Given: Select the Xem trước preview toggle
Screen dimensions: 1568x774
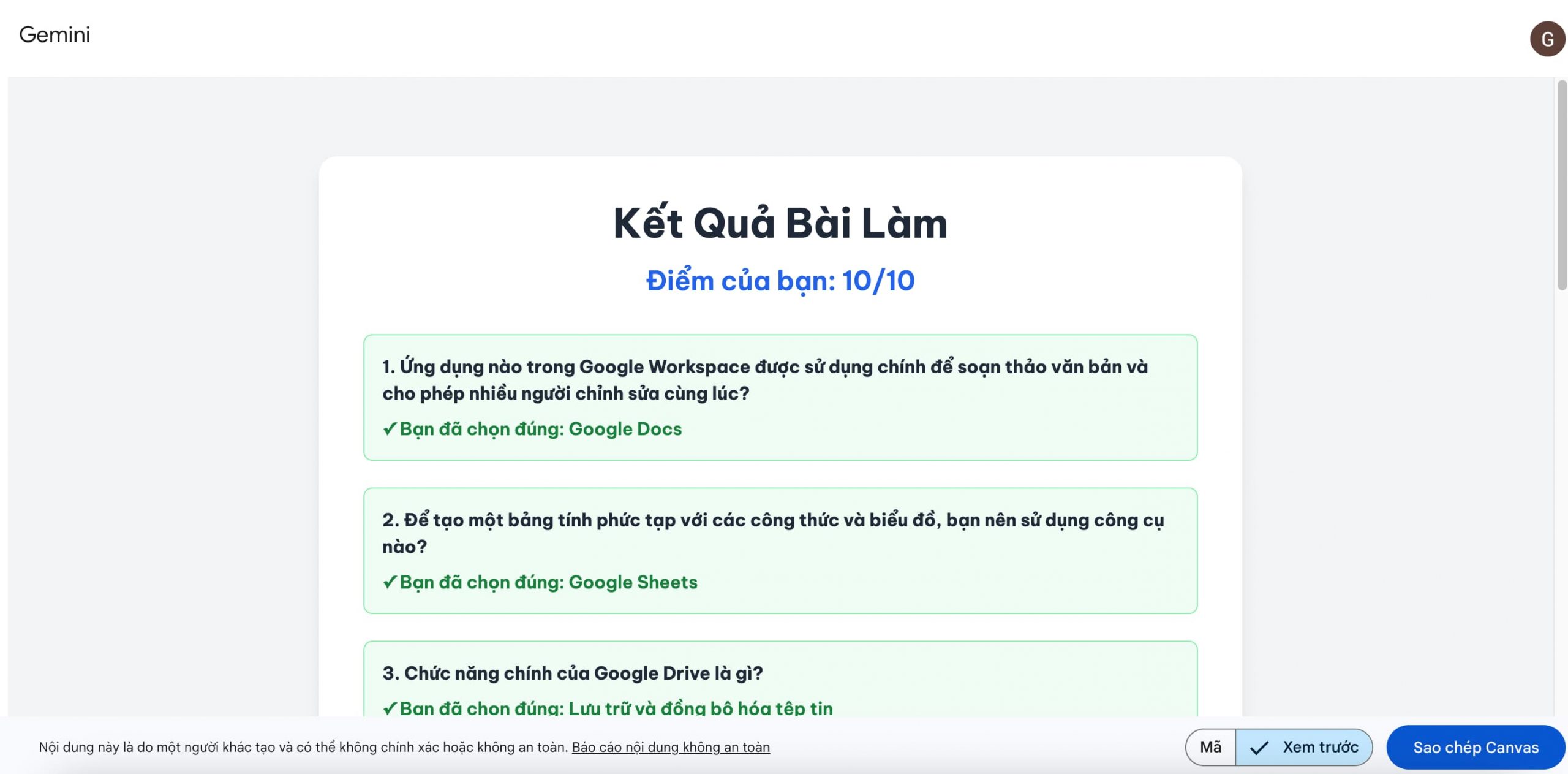Looking at the screenshot, I should pos(1304,747).
